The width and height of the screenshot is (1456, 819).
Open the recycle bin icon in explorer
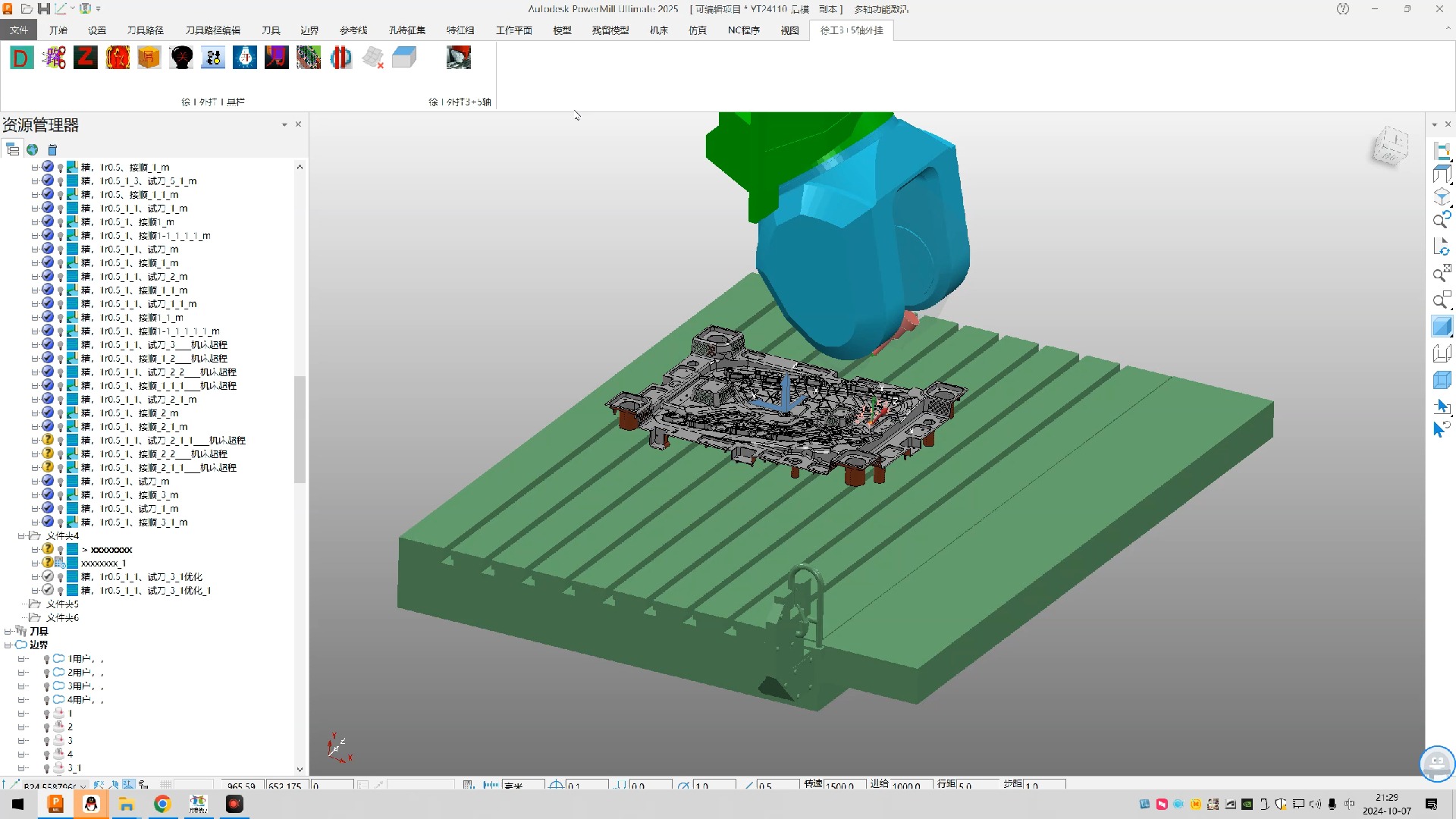pos(52,149)
